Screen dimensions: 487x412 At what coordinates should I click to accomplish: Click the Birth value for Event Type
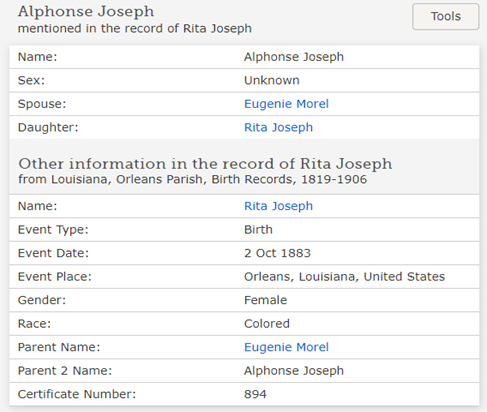click(x=258, y=230)
